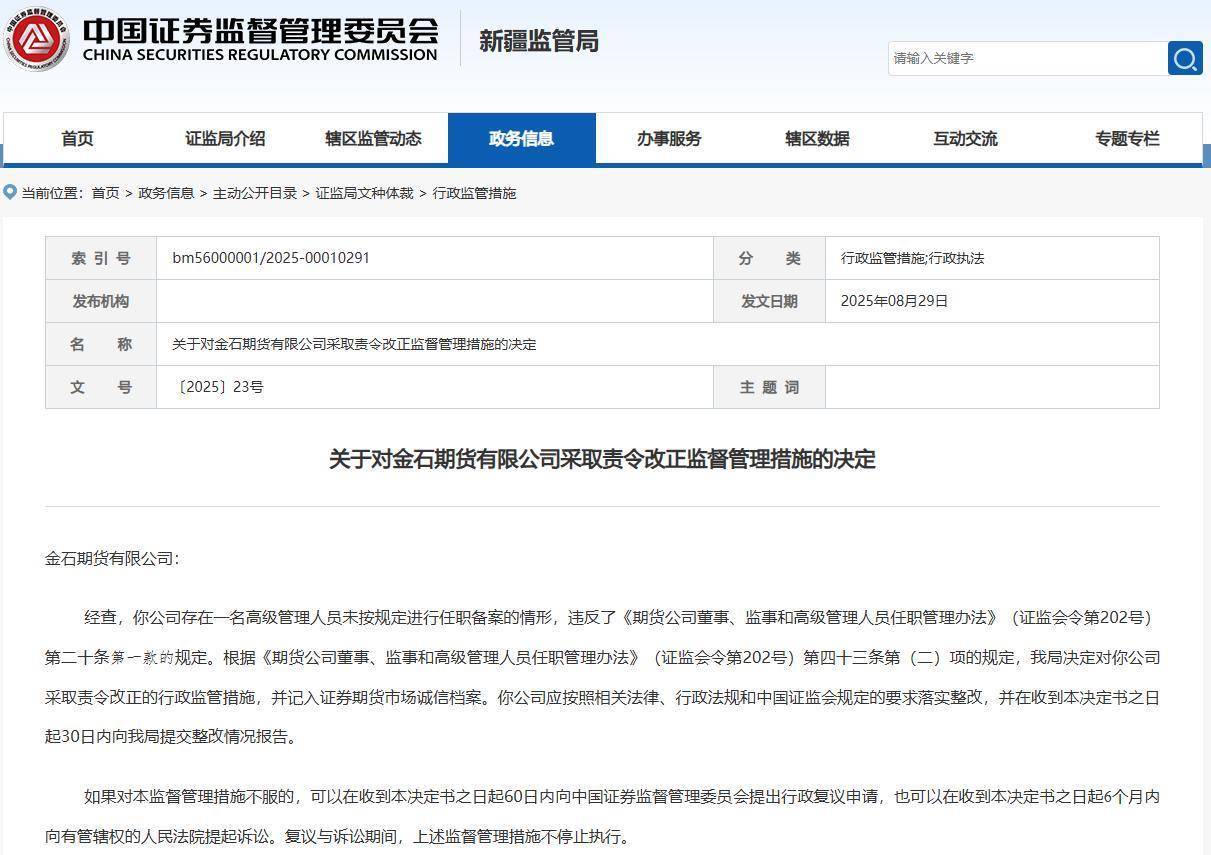Click the 首页 breadcrumb link

[x=105, y=193]
